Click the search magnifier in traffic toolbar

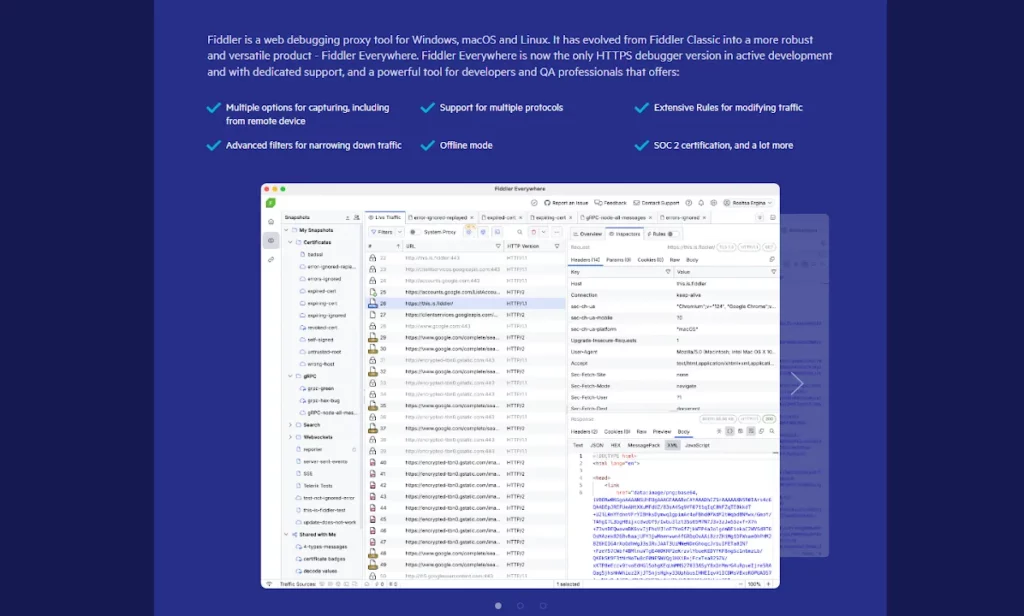coord(520,232)
